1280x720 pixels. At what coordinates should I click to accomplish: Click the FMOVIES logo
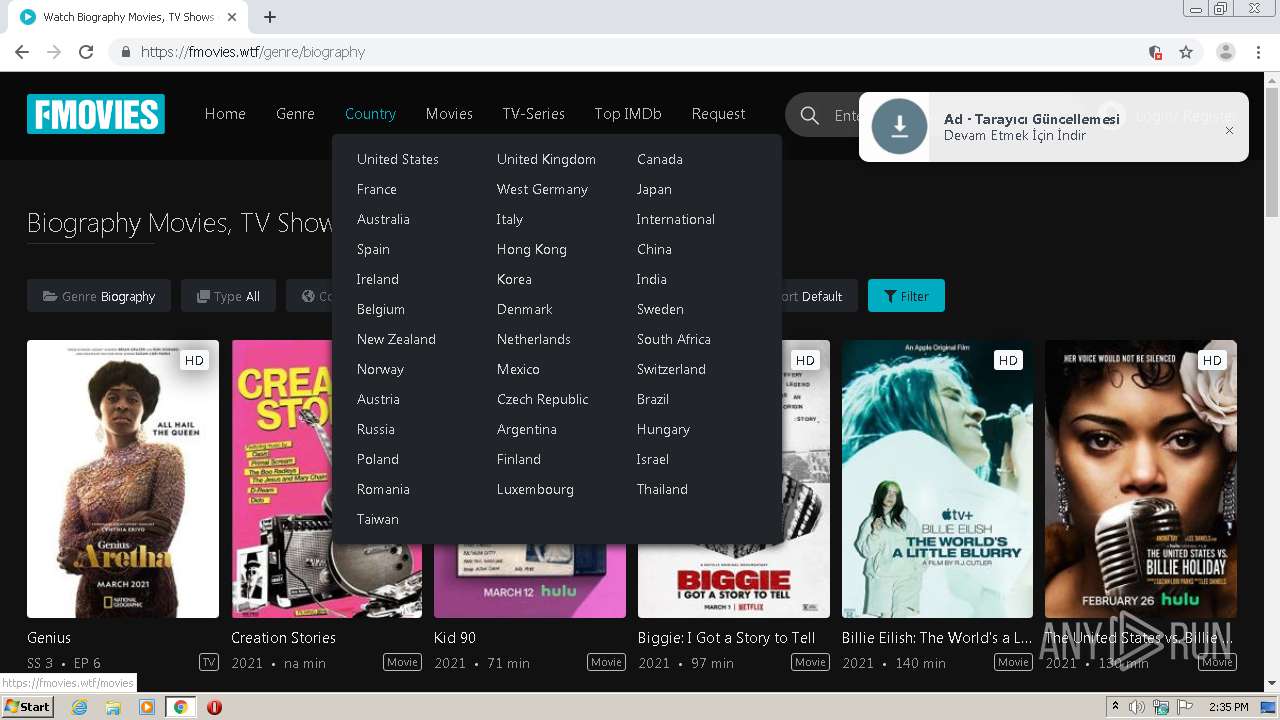pyautogui.click(x=96, y=114)
